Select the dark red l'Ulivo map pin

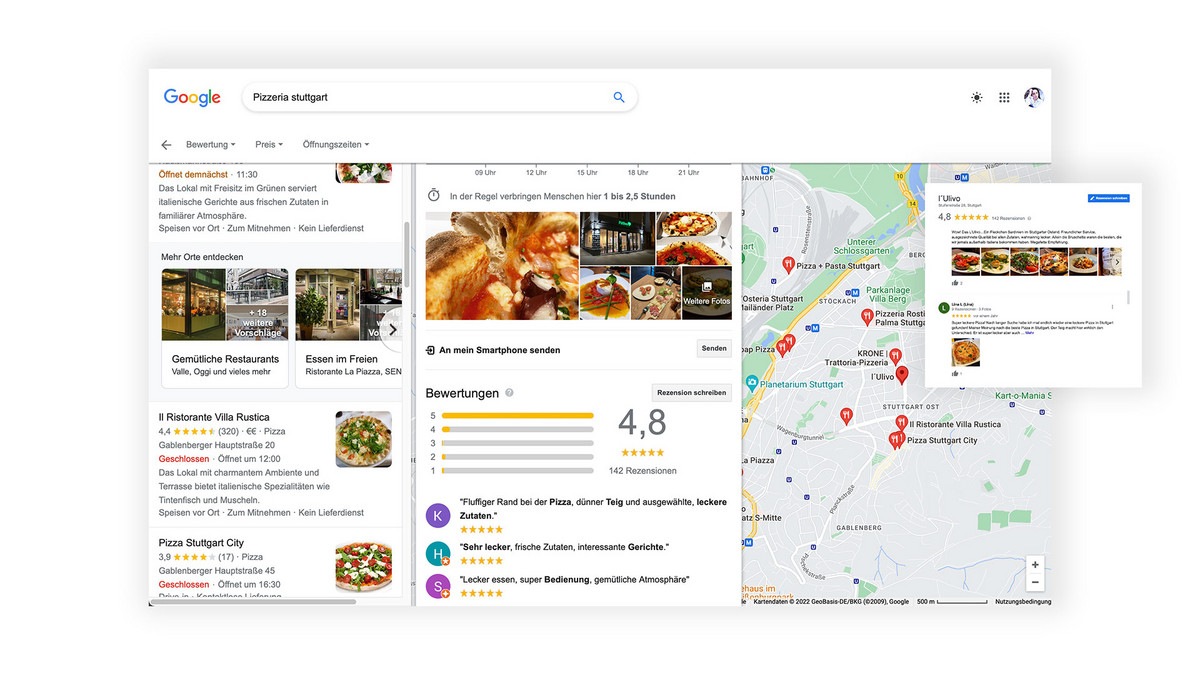pos(902,375)
